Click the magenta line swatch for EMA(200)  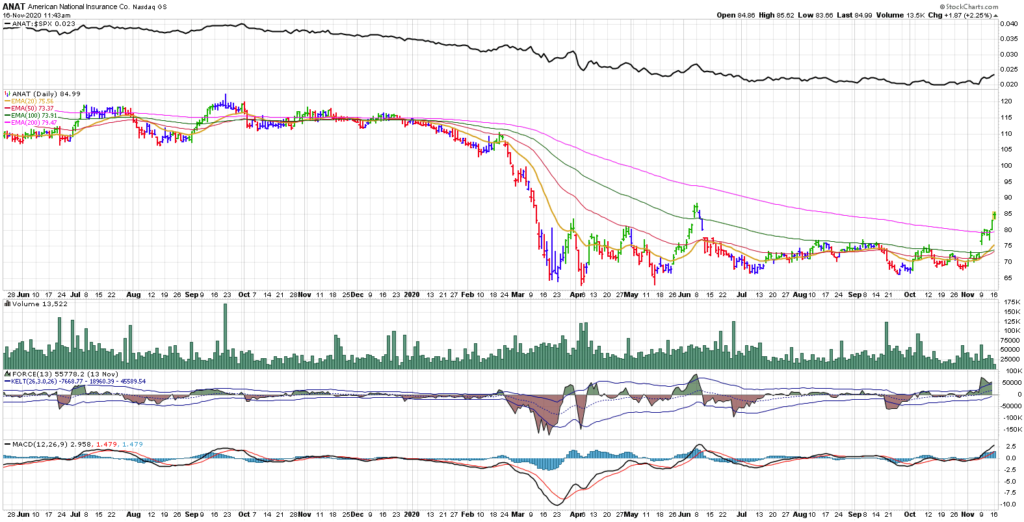[x=6, y=121]
